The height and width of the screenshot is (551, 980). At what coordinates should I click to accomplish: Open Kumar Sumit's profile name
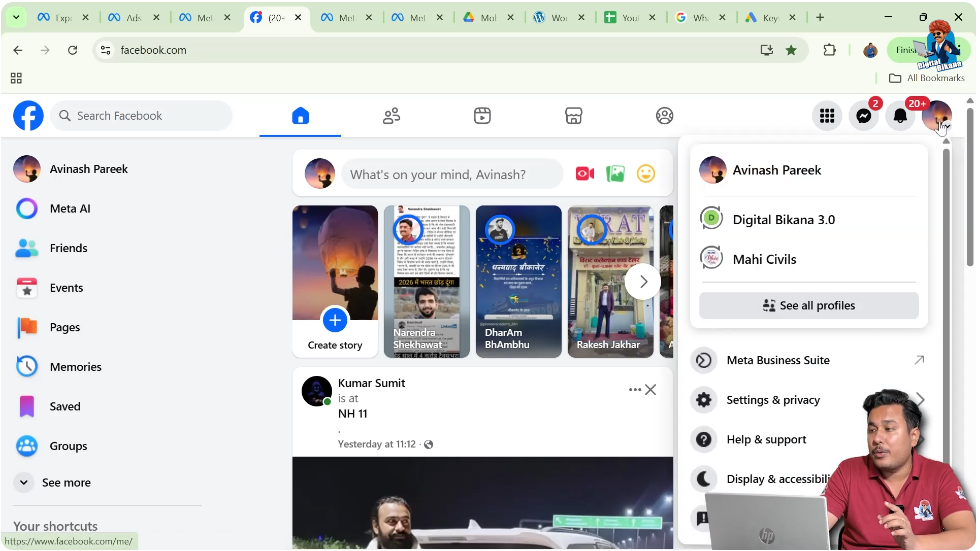coord(371,383)
